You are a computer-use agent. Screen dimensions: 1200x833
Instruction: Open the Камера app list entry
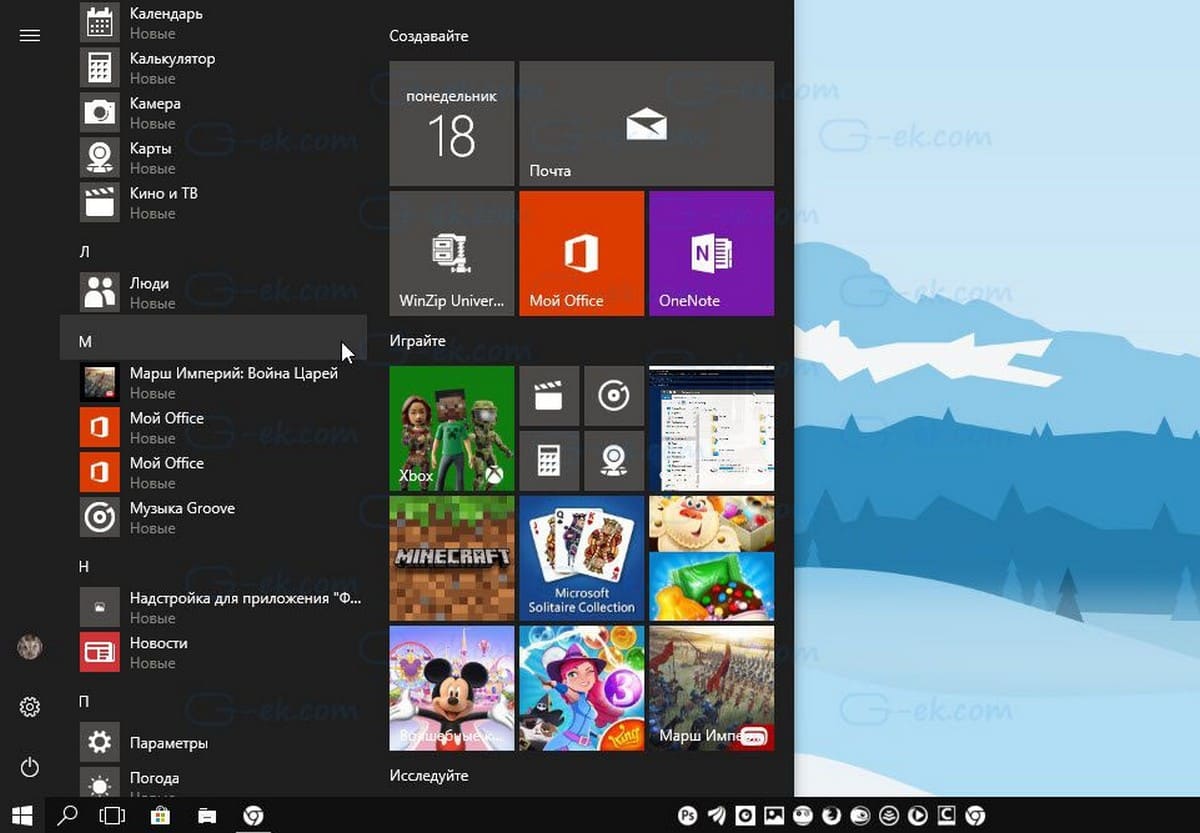213,112
